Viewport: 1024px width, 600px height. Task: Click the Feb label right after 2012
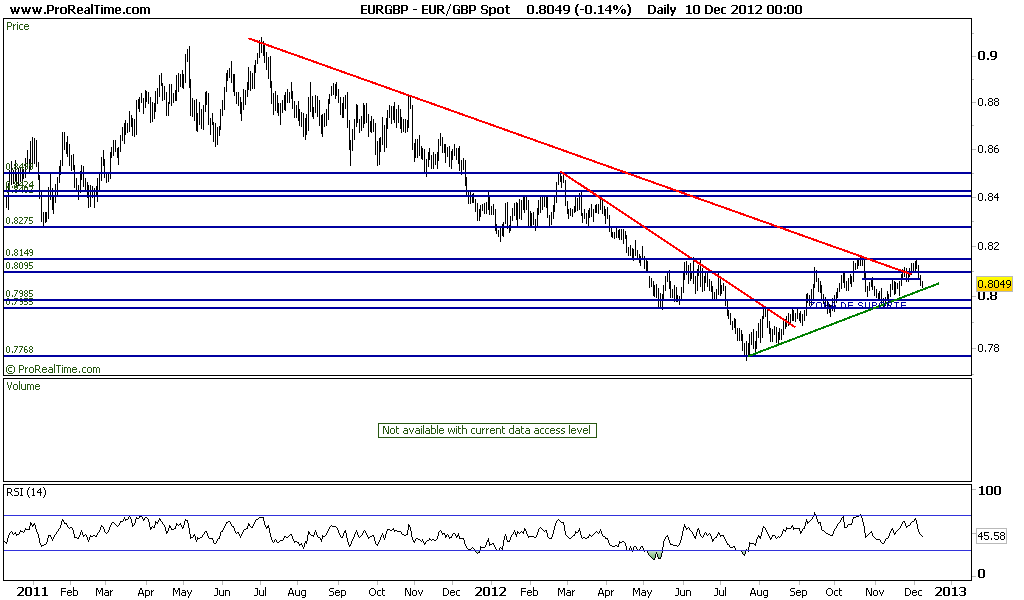[529, 592]
